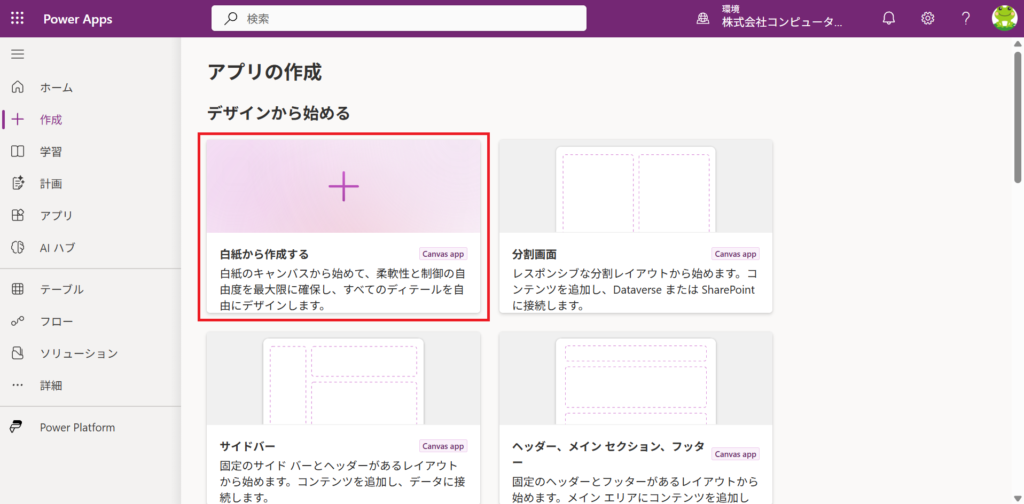Click Canvas app badge on ヘッダー card
This screenshot has width=1024, height=504.
(736, 454)
